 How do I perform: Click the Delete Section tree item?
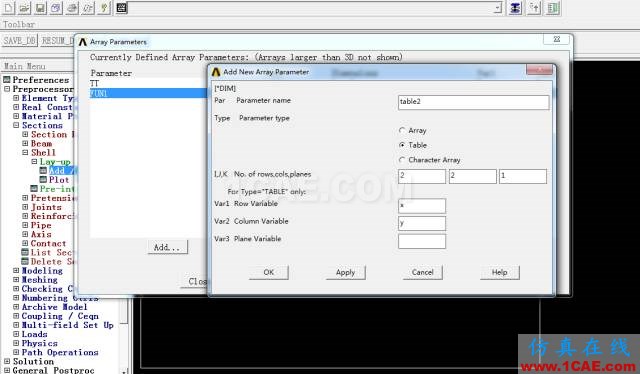(52, 261)
